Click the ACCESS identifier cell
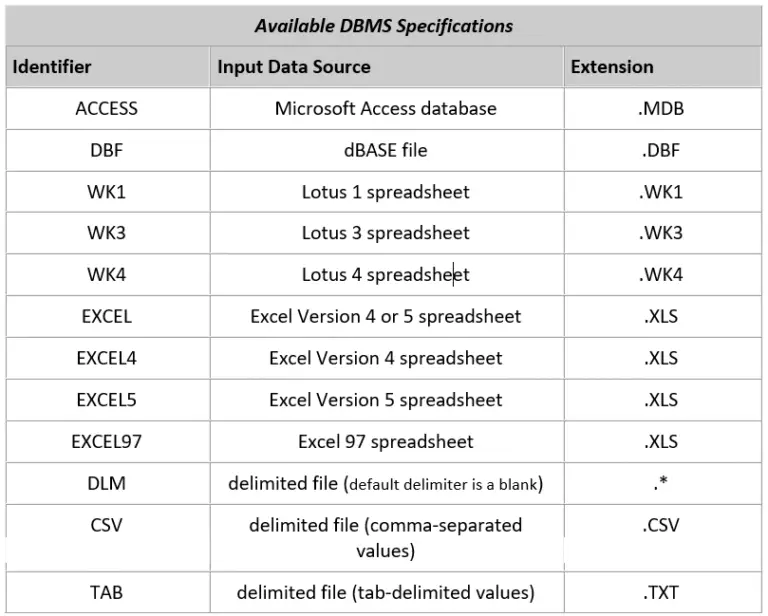Image resolution: width=768 pixels, height=616 pixels. (106, 108)
